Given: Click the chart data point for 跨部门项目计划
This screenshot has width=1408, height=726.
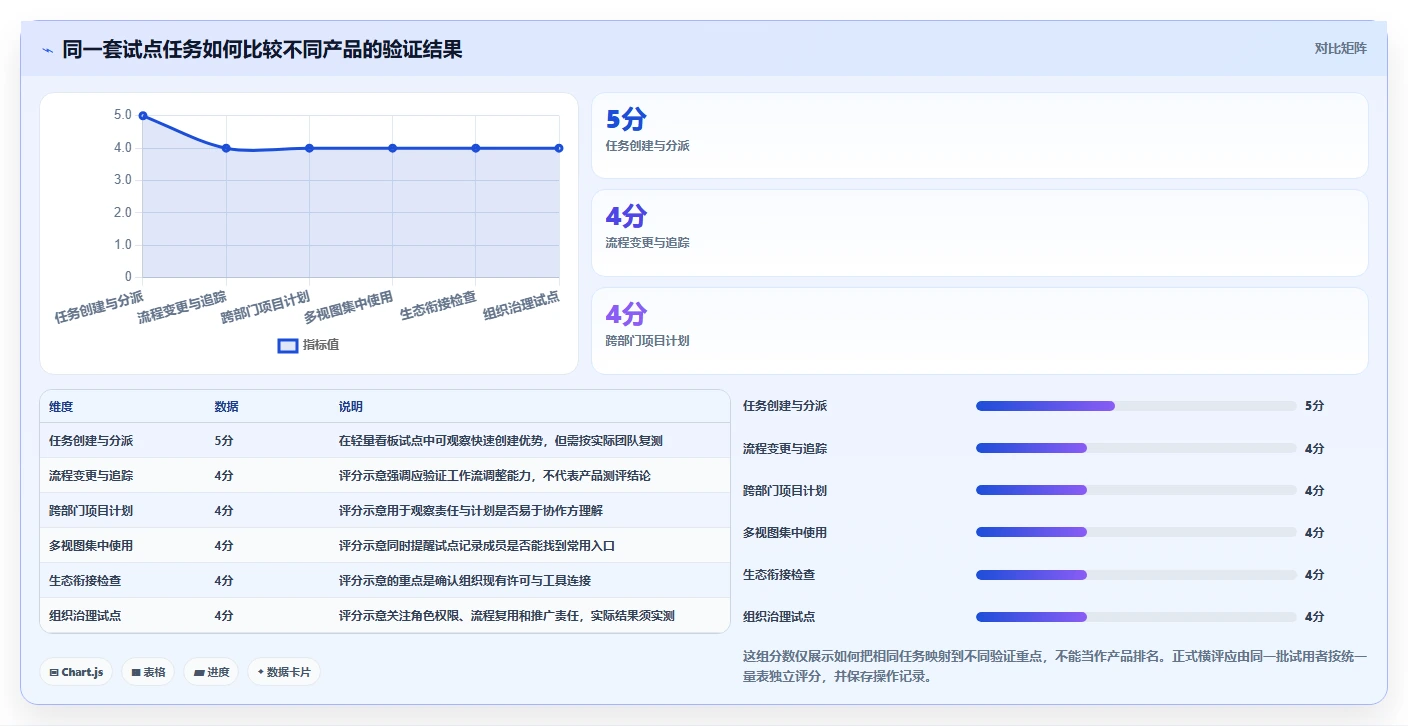Looking at the screenshot, I should [x=309, y=148].
